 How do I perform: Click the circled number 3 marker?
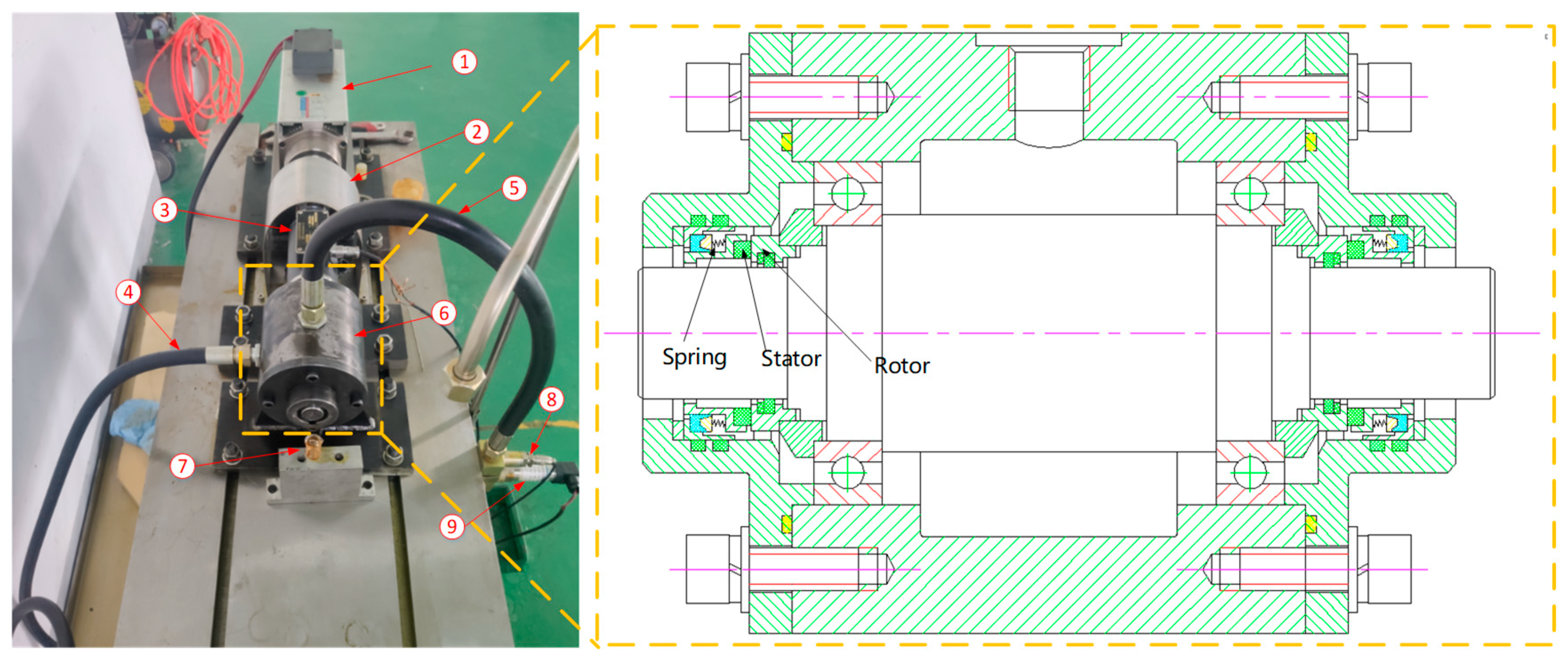coord(164,210)
